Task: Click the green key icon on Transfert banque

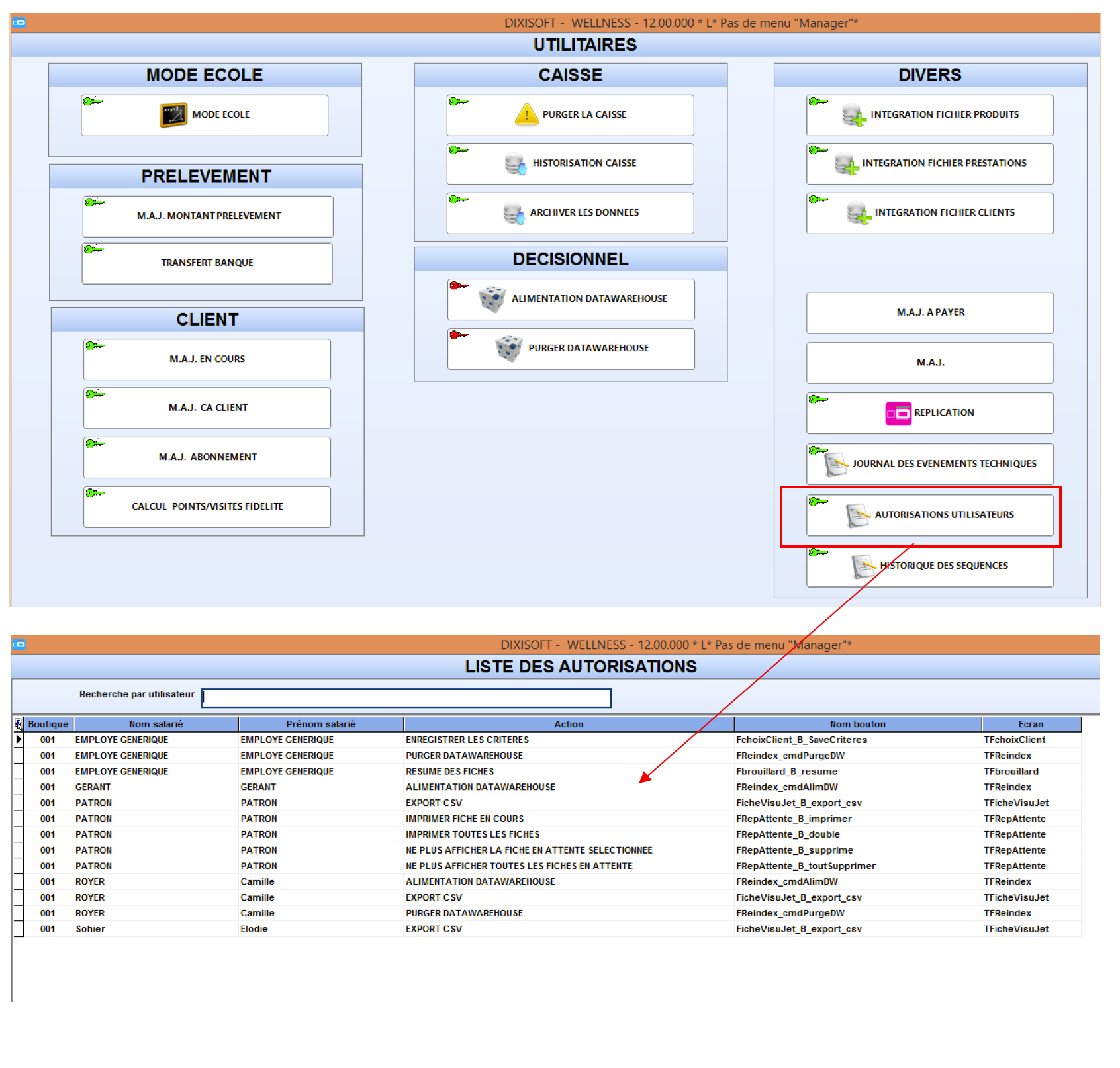Action: 93,249
